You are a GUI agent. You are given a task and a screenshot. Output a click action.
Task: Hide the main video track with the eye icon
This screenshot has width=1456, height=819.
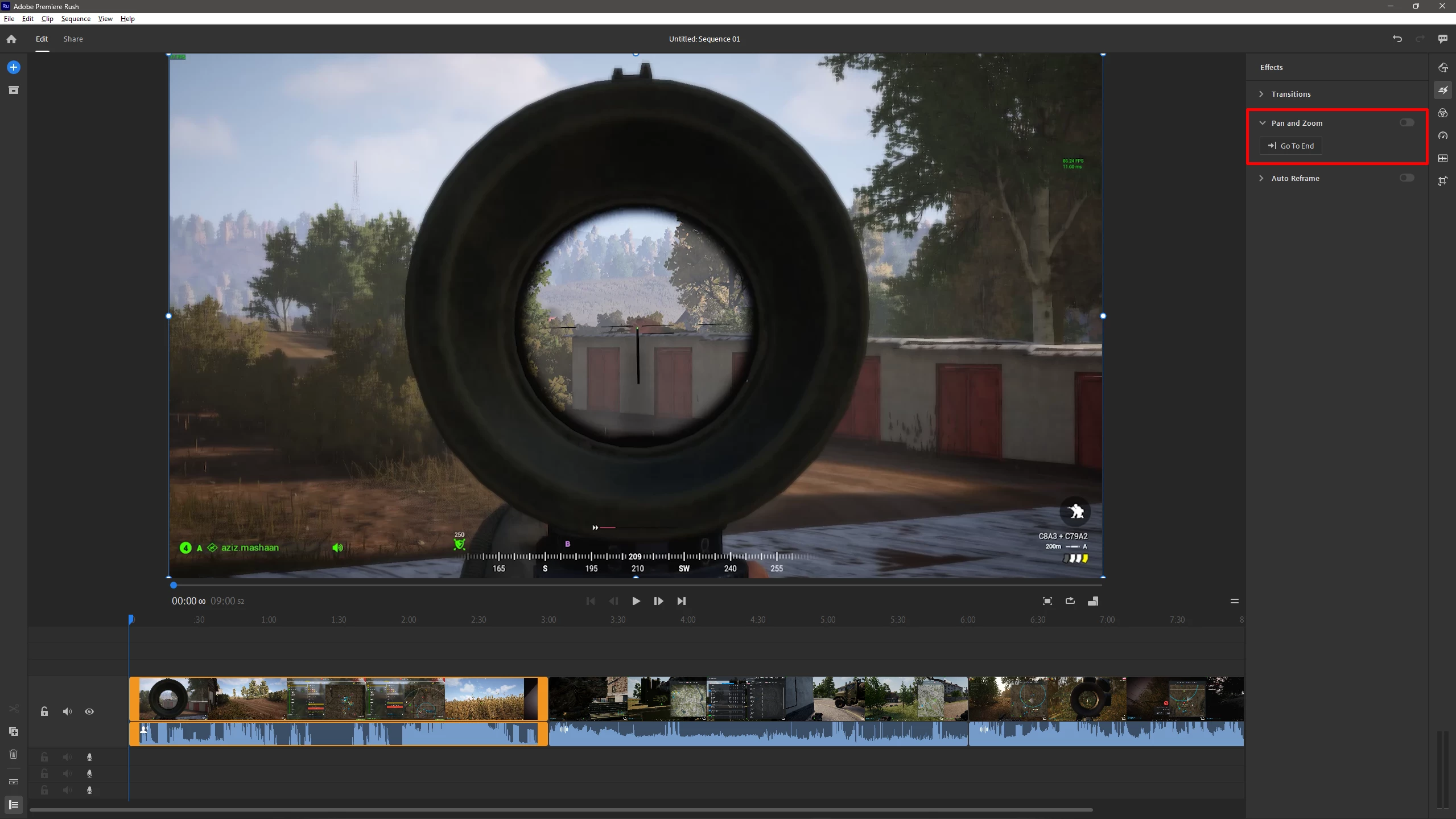(89, 711)
